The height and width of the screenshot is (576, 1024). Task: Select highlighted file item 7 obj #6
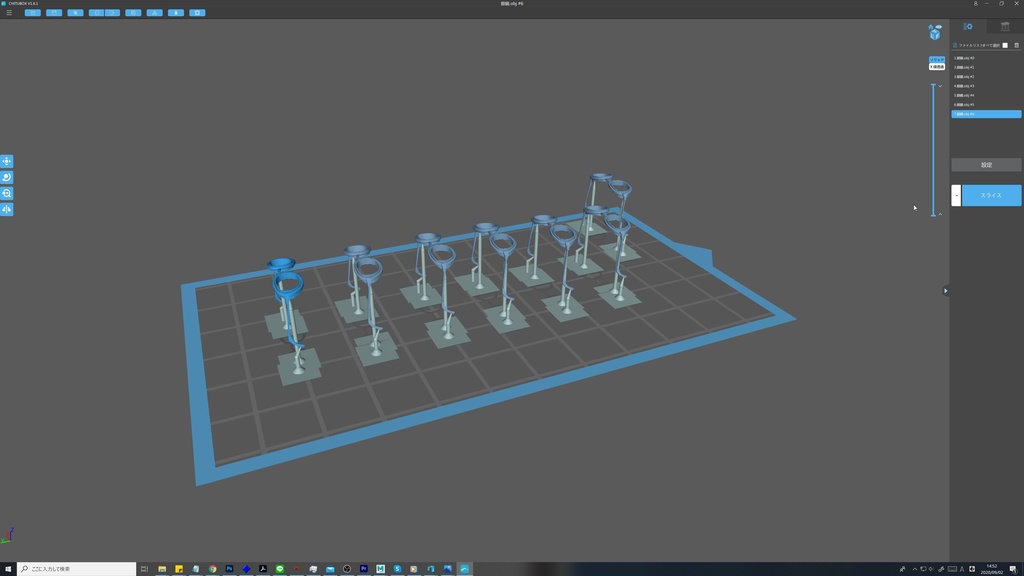[x=986, y=114]
